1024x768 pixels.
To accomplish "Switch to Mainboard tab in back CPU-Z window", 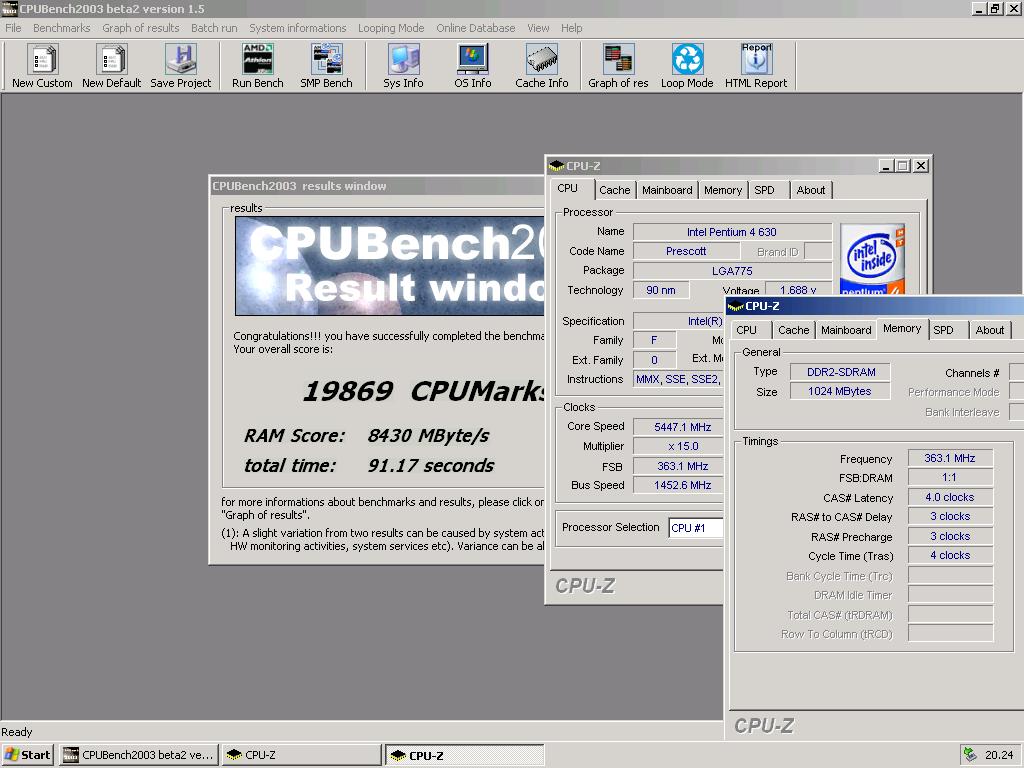I will [x=667, y=190].
